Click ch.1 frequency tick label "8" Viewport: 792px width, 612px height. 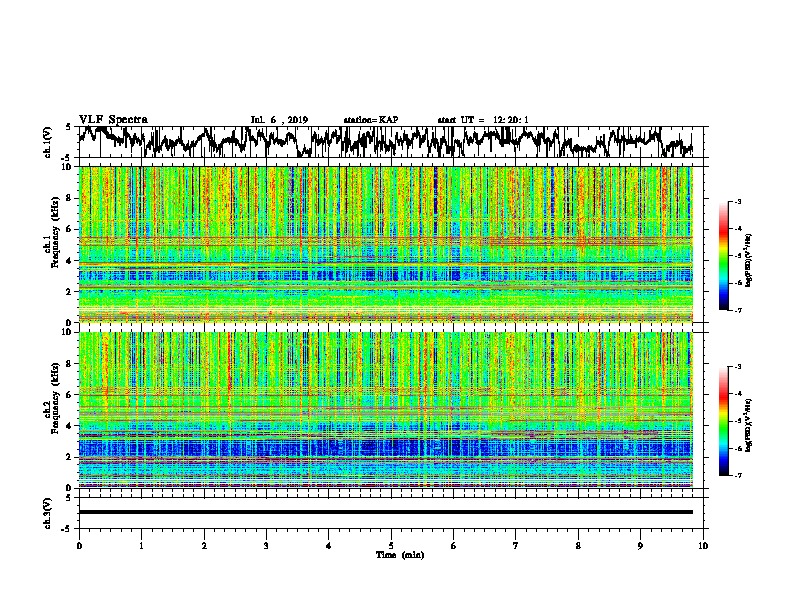coord(70,198)
